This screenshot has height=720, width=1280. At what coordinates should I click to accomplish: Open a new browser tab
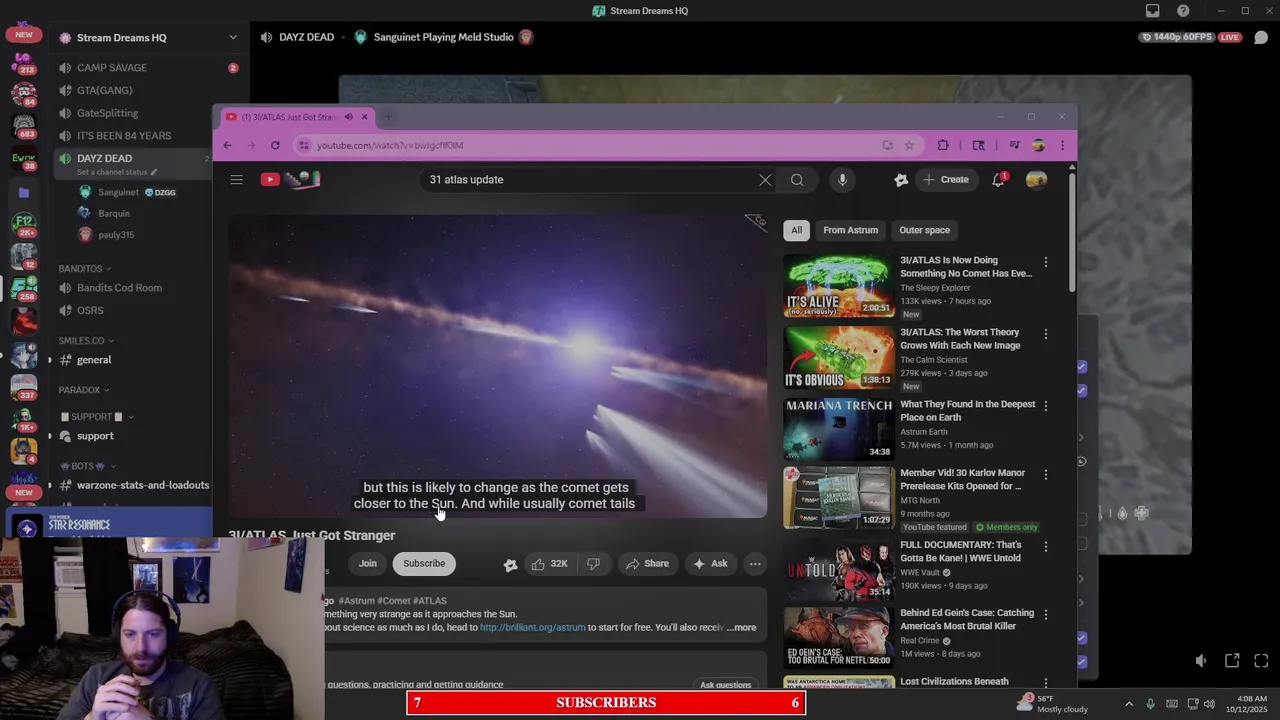point(388,117)
